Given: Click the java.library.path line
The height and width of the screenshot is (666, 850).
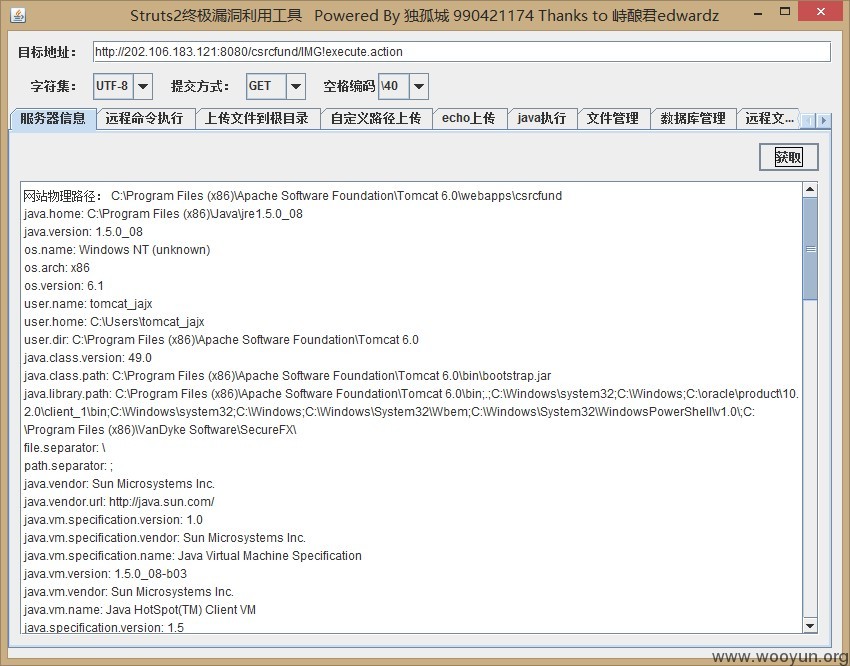Looking at the screenshot, I should [x=411, y=412].
